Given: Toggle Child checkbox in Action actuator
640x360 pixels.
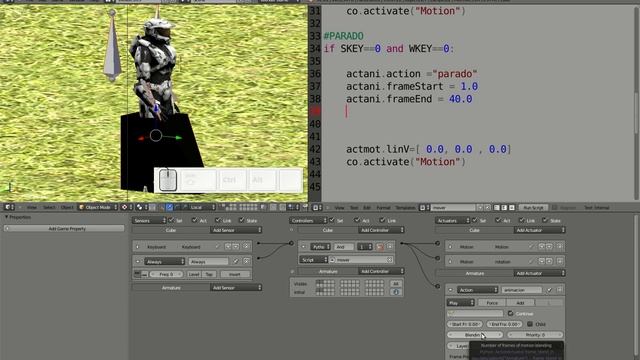Looking at the screenshot, I should 530,324.
